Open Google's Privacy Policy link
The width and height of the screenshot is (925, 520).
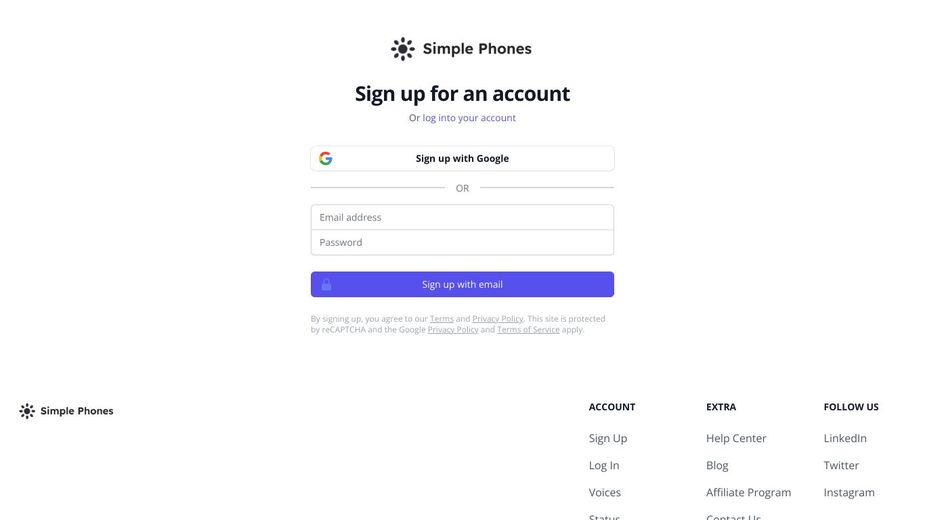(453, 330)
